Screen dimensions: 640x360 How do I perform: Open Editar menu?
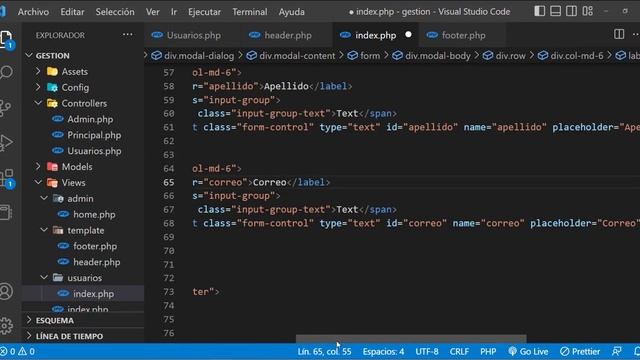[x=72, y=12]
